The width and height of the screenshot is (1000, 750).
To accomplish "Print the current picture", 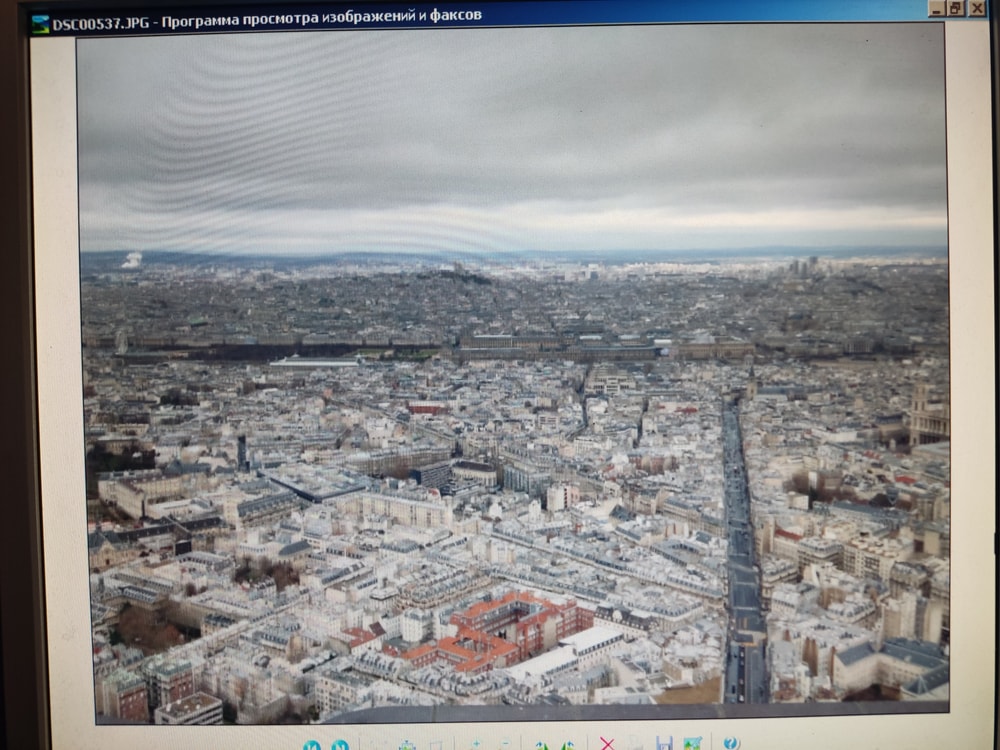I will click(x=635, y=745).
